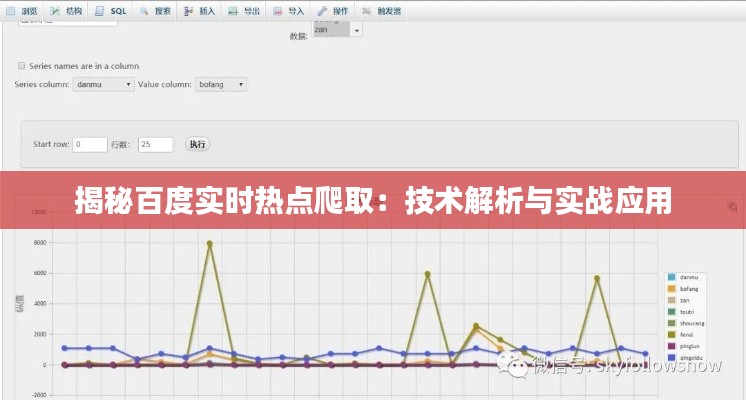Focus the 行数 input showing 25

click(x=156, y=144)
